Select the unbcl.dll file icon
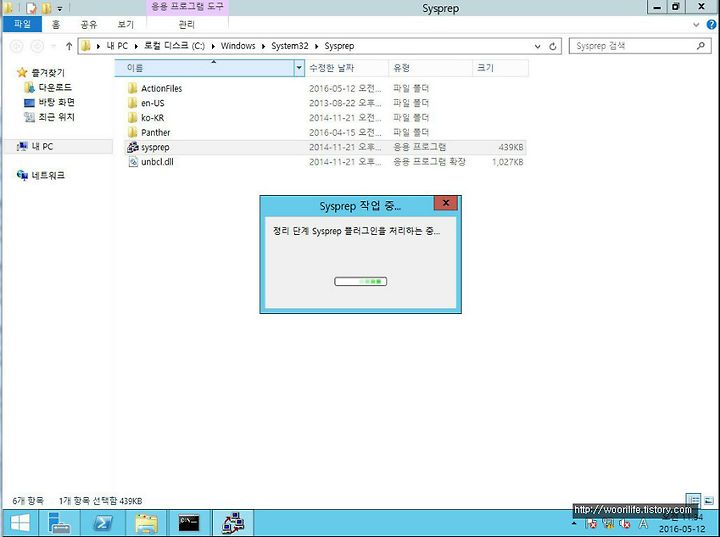This screenshot has height=537, width=720. click(x=133, y=162)
